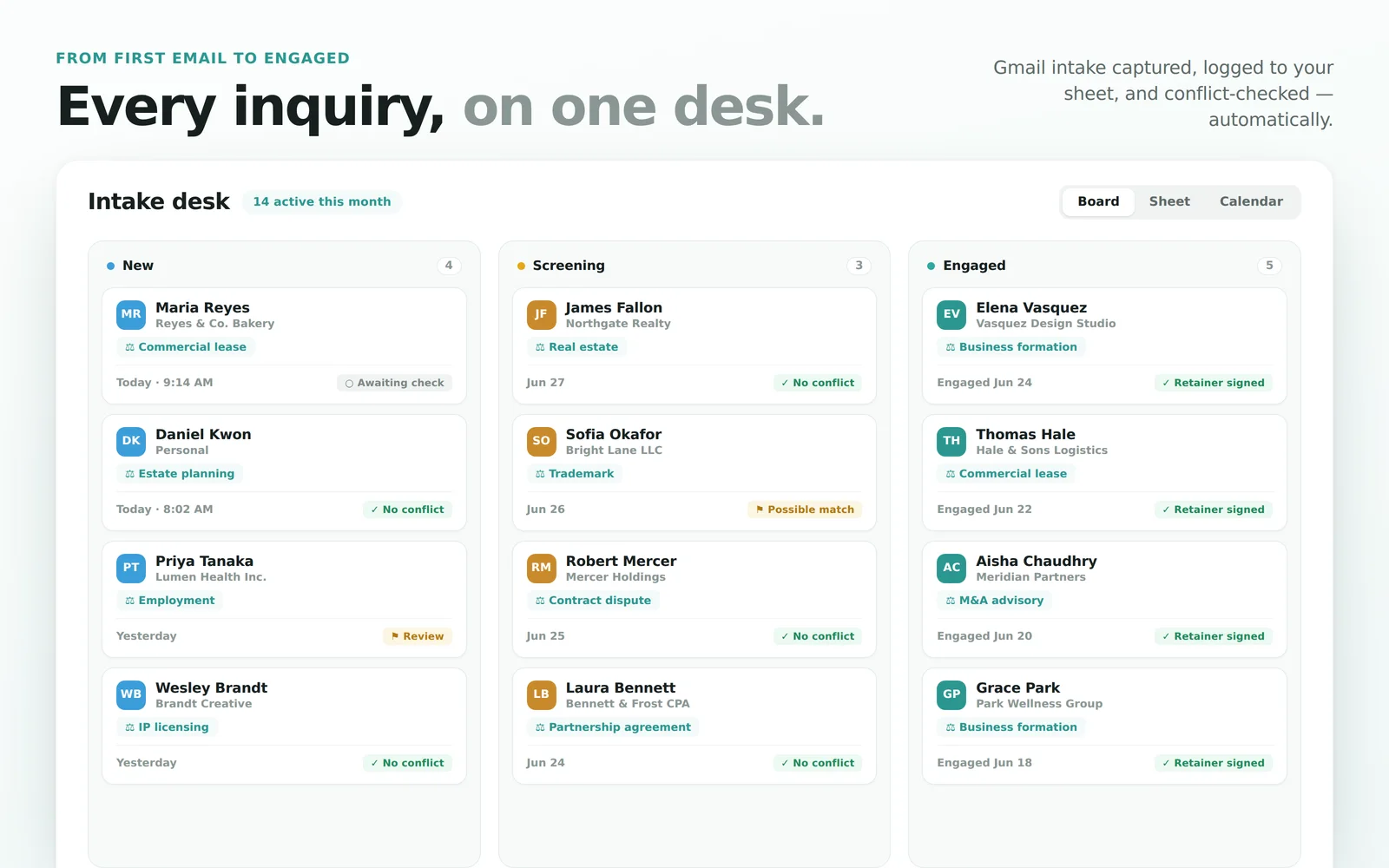Click Sofia Okafor's SO avatar icon
The width and height of the screenshot is (1389, 868).
[541, 441]
